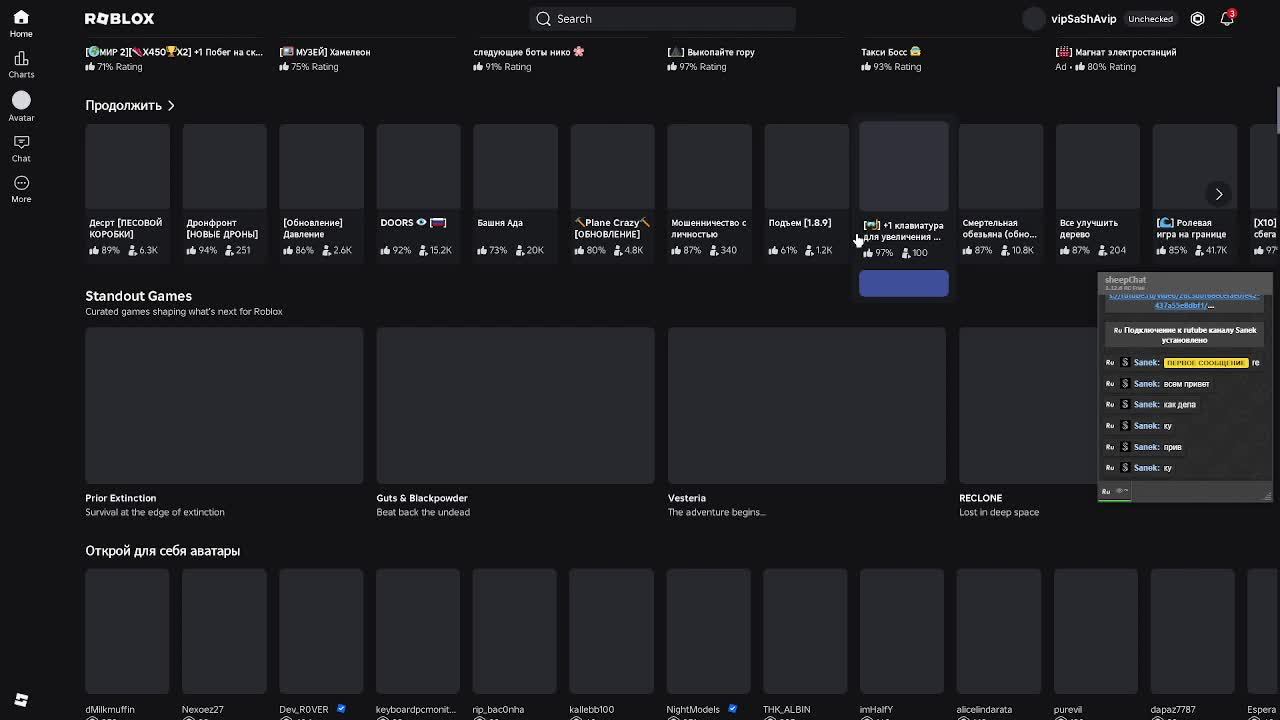This screenshot has height=720, width=1280.
Task: Click the Roblox icon at bottom-left corner
Action: point(21,700)
